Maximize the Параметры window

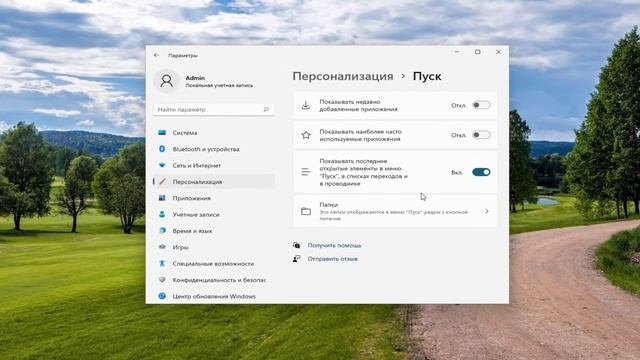[478, 52]
